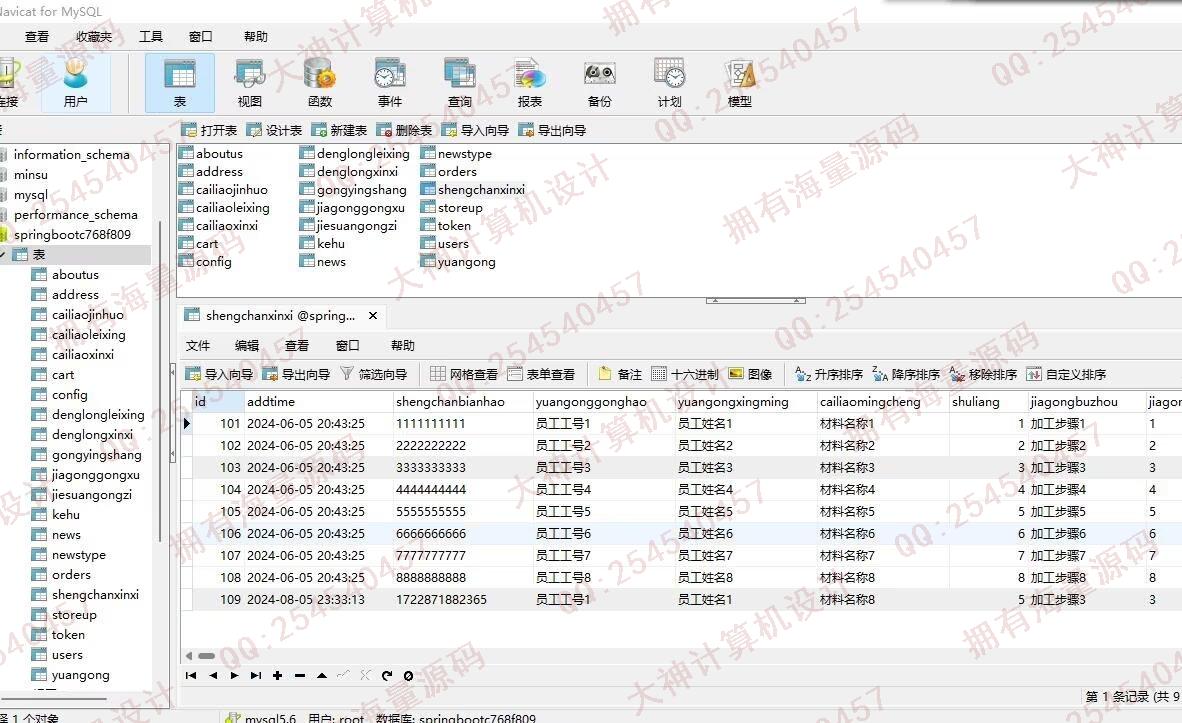Click the left tree vertical scrollbar
Screen dimensions: 1182x723
160,381
